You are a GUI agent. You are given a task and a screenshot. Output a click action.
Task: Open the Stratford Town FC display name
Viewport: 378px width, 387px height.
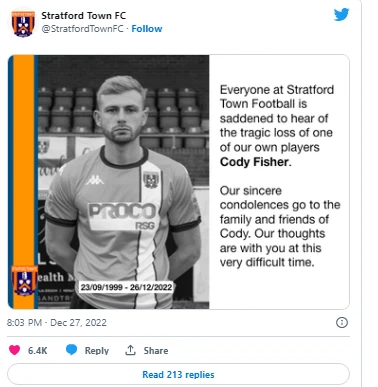(83, 15)
